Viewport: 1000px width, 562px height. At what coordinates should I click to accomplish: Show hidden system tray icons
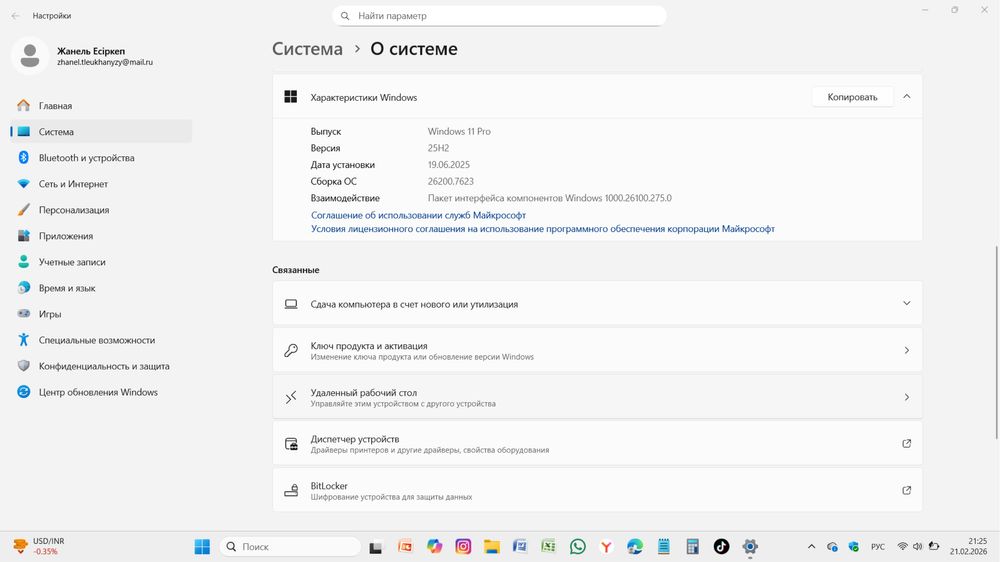(811, 547)
